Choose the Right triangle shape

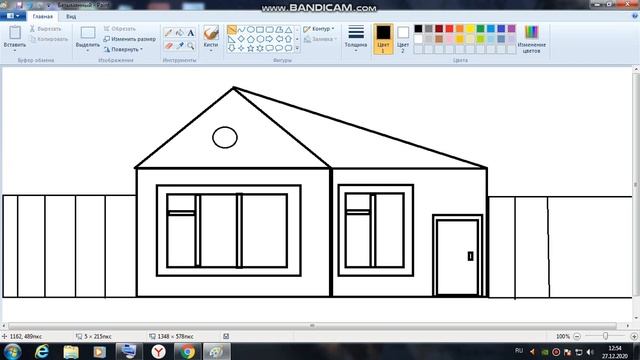232,39
